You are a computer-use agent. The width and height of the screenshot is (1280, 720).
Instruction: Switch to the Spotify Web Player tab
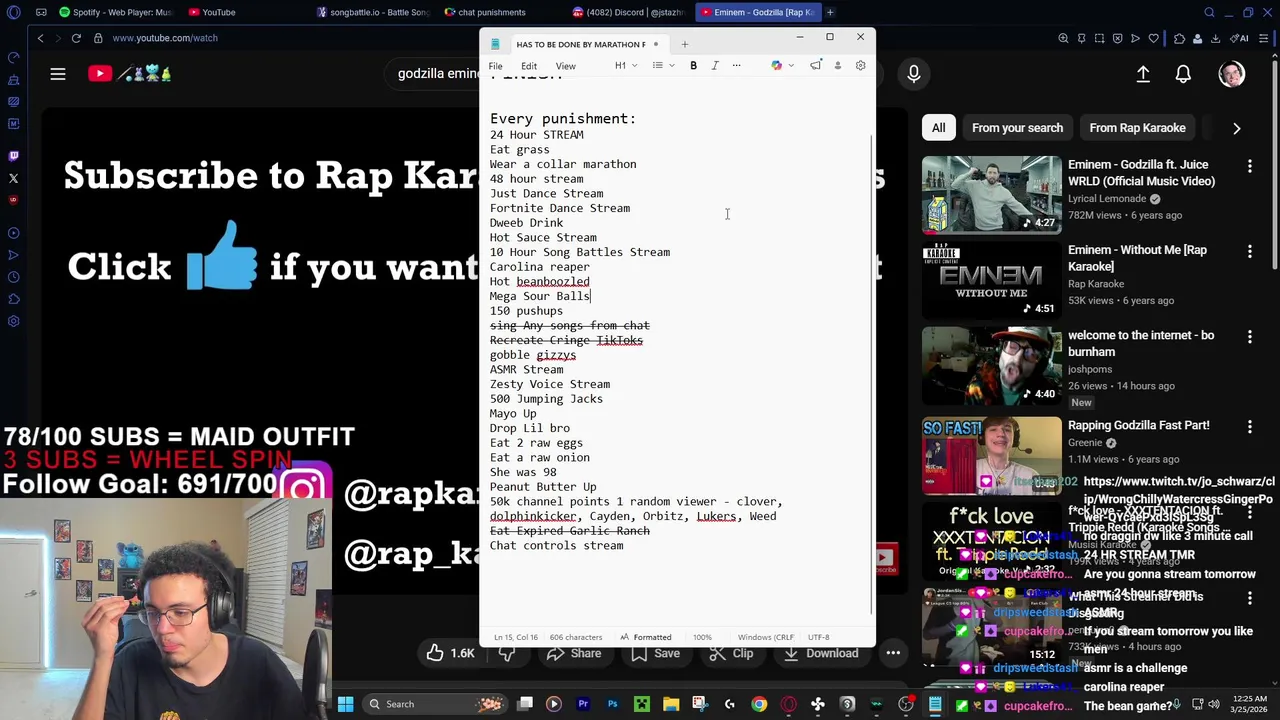(x=115, y=12)
